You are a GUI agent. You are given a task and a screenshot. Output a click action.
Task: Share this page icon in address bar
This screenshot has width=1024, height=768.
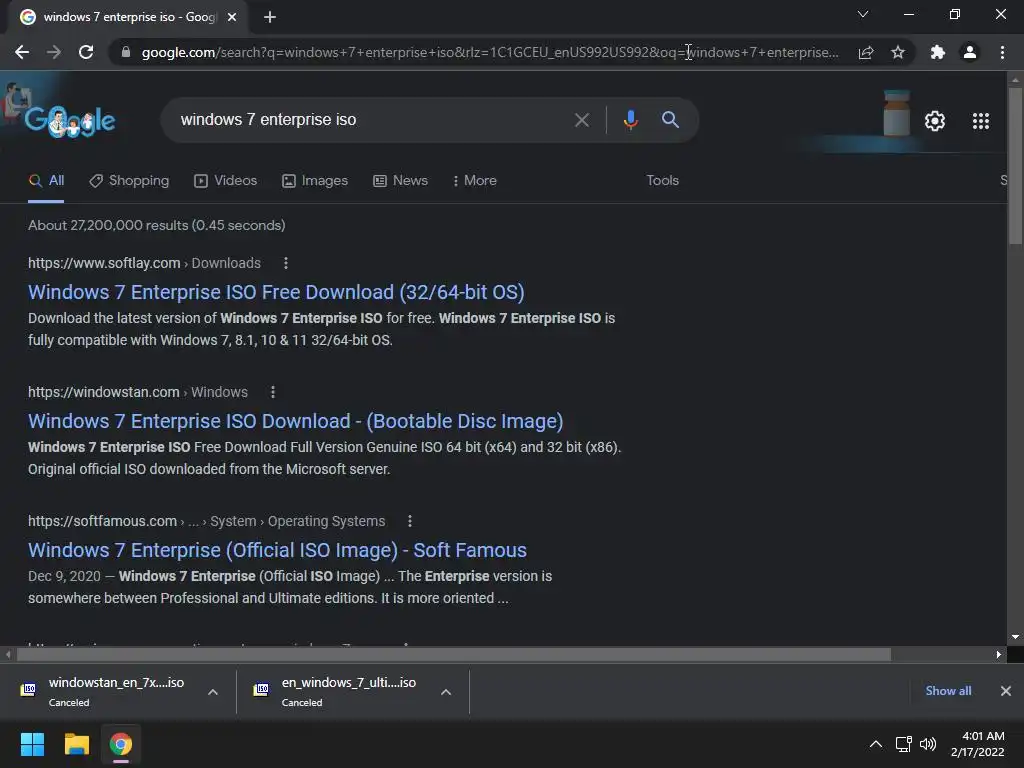(866, 52)
